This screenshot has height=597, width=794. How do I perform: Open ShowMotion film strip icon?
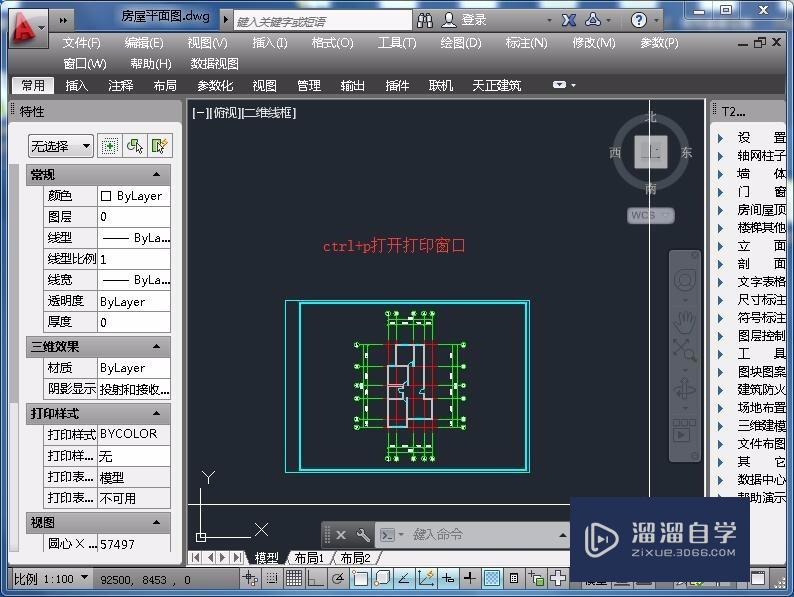tap(685, 430)
